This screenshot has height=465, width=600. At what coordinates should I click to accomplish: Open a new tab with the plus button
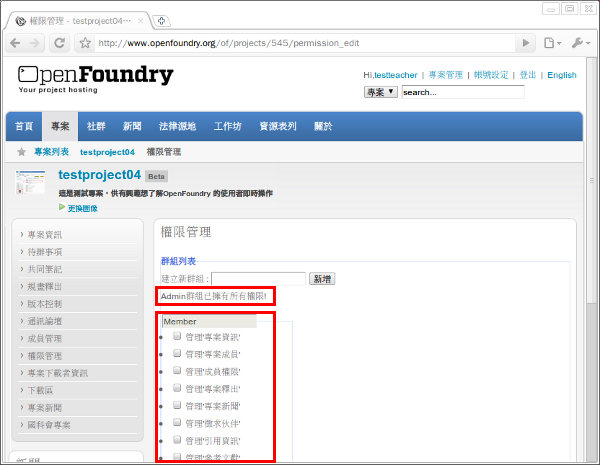tap(161, 21)
